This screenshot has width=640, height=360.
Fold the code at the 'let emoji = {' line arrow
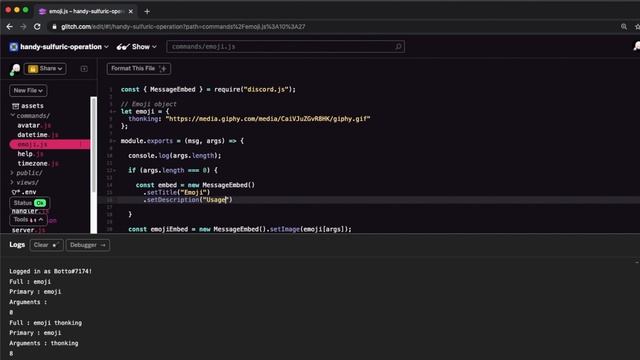click(x=114, y=111)
